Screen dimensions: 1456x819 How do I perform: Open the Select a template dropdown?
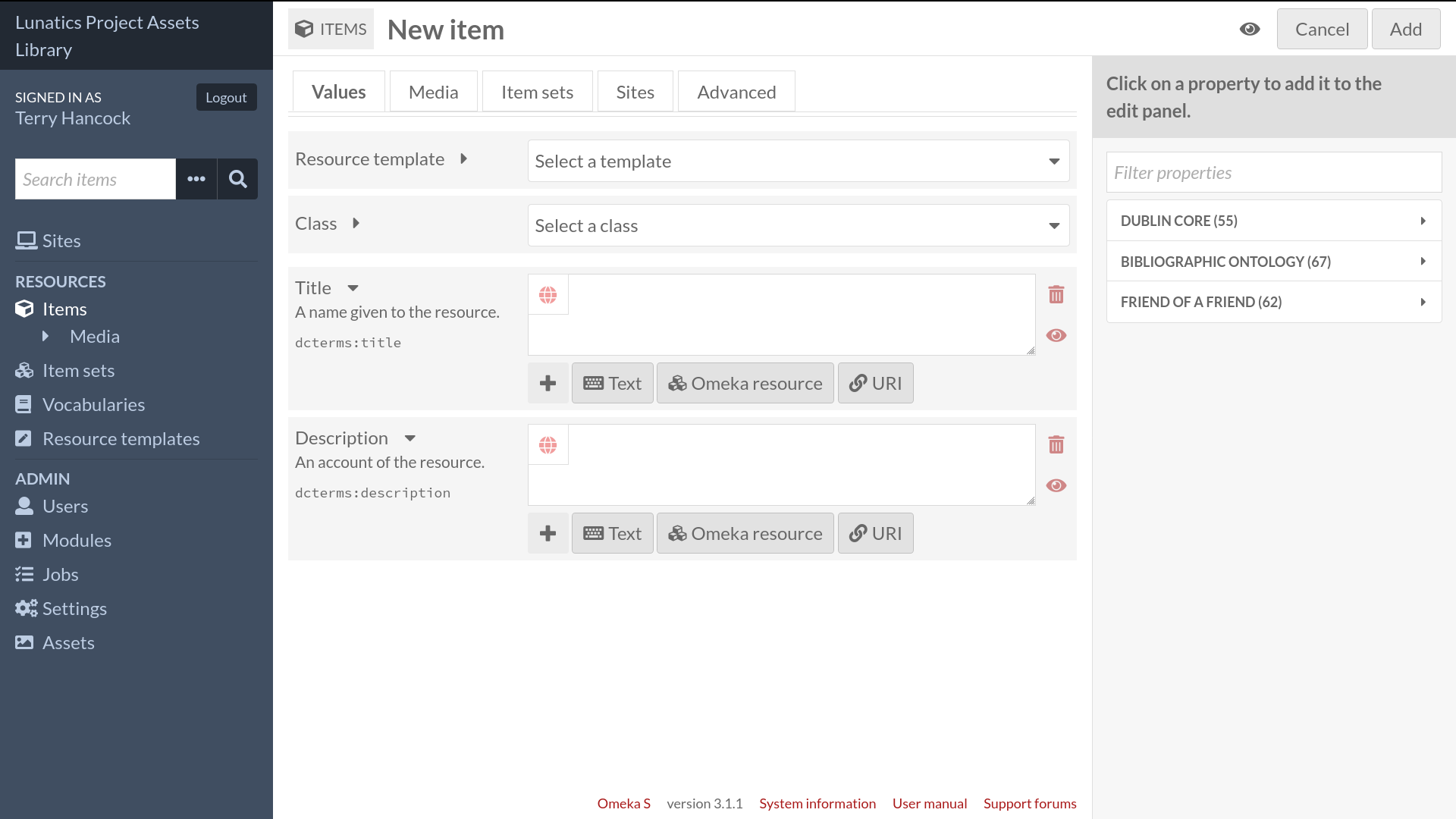coord(798,161)
